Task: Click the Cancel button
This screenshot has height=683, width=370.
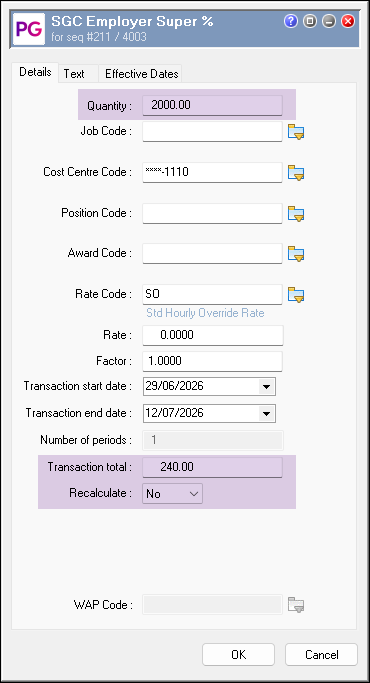Action: pyautogui.click(x=321, y=655)
